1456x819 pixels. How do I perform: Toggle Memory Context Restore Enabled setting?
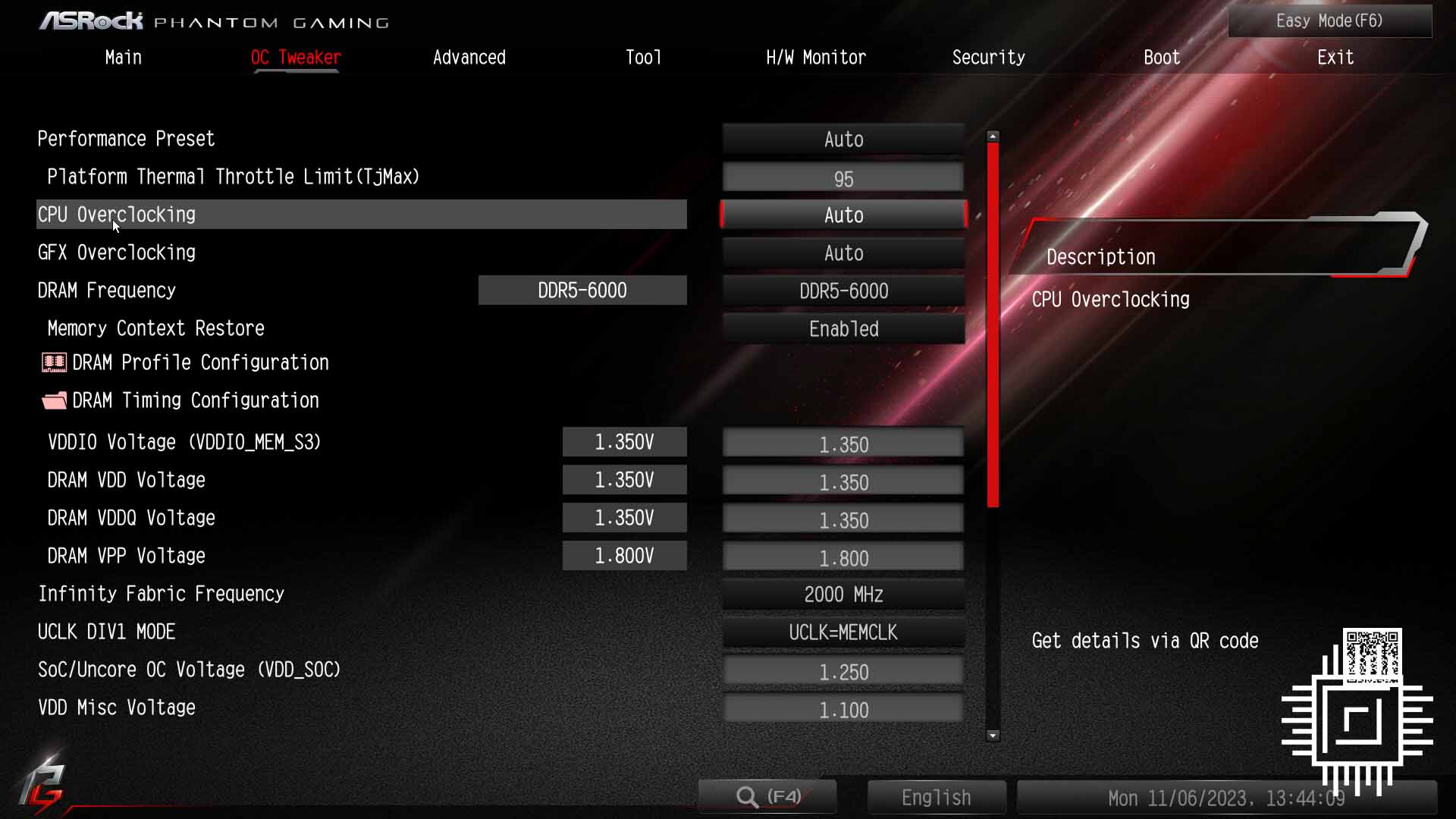pyautogui.click(x=843, y=329)
